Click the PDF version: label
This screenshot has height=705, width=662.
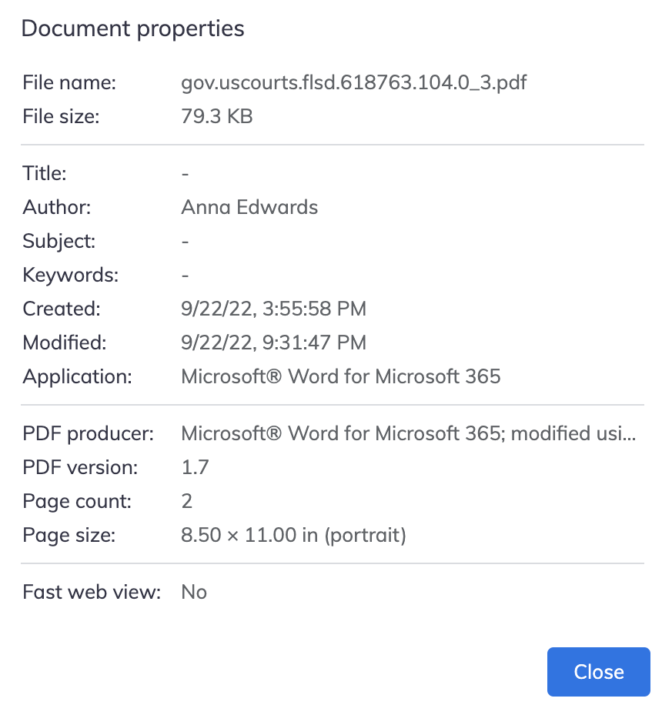(80, 468)
